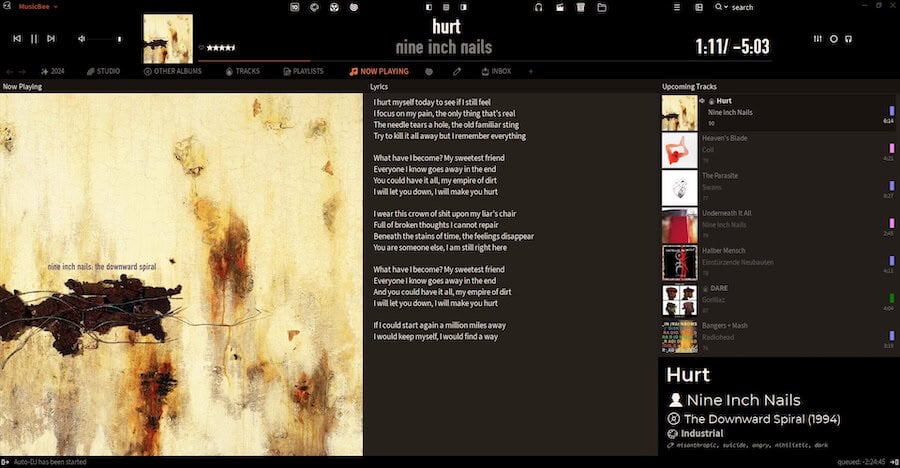Open the headphones icon in the top toolbar
The width and height of the screenshot is (900, 468).
point(538,7)
